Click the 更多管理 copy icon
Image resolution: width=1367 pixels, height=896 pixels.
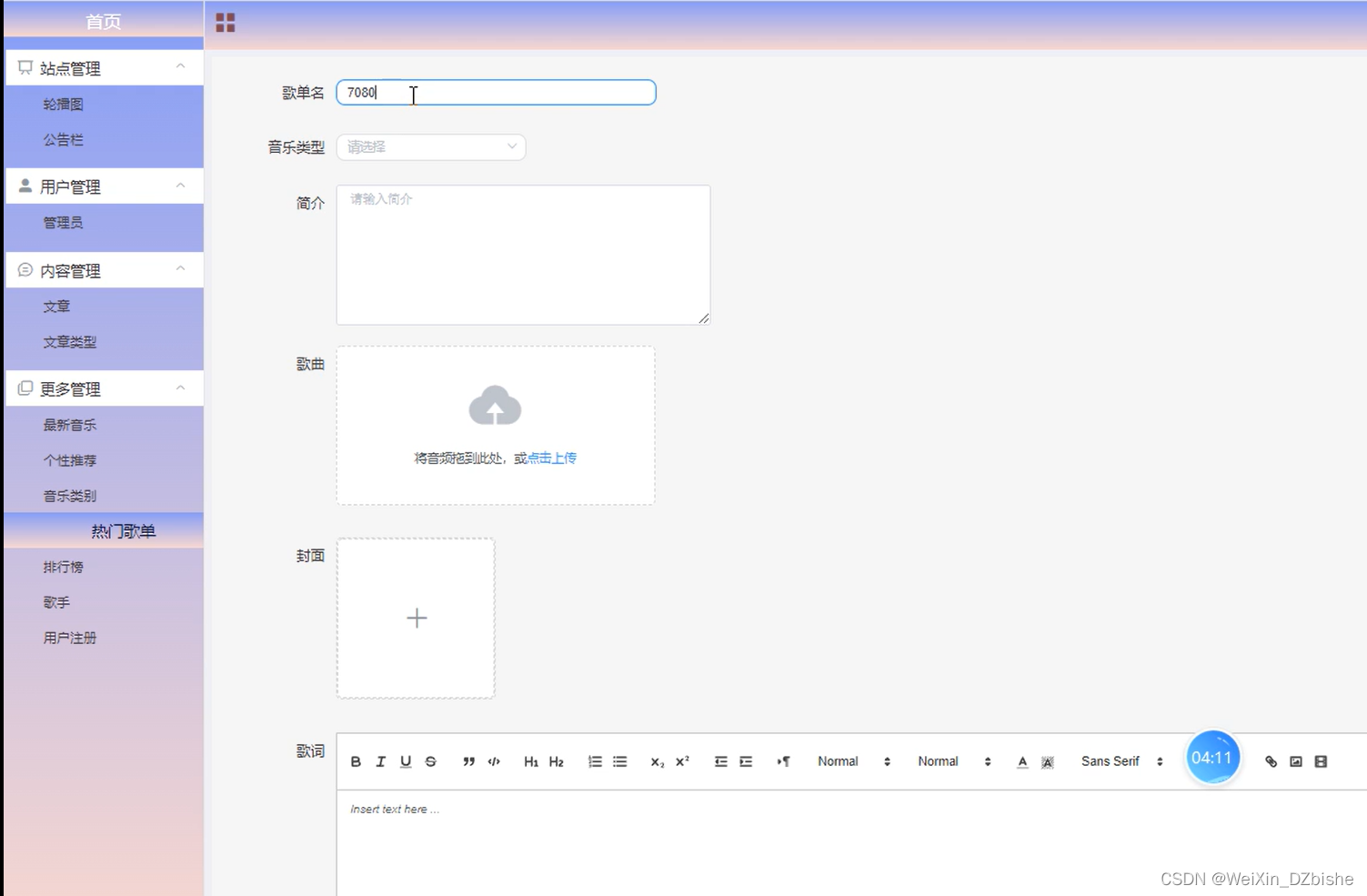(x=25, y=388)
